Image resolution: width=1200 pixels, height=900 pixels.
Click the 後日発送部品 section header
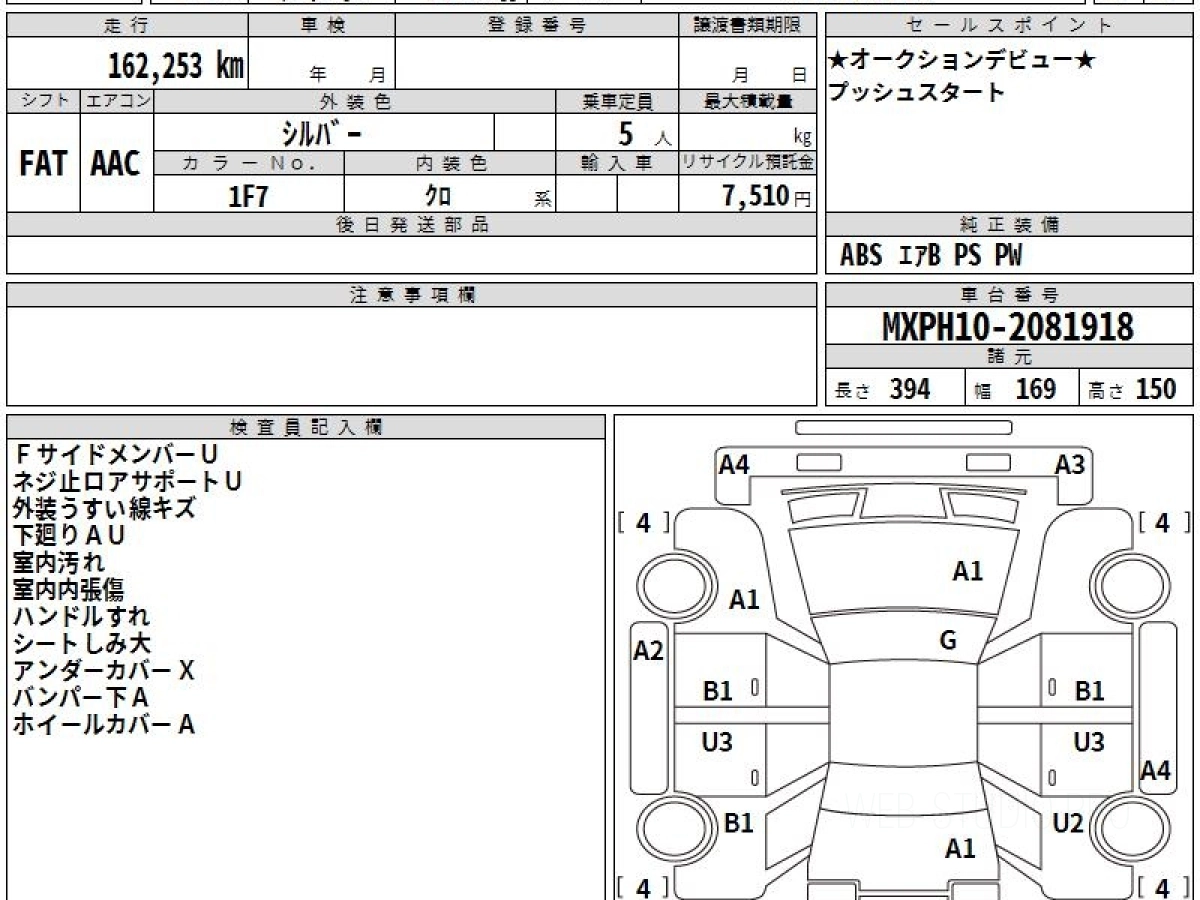(x=411, y=225)
